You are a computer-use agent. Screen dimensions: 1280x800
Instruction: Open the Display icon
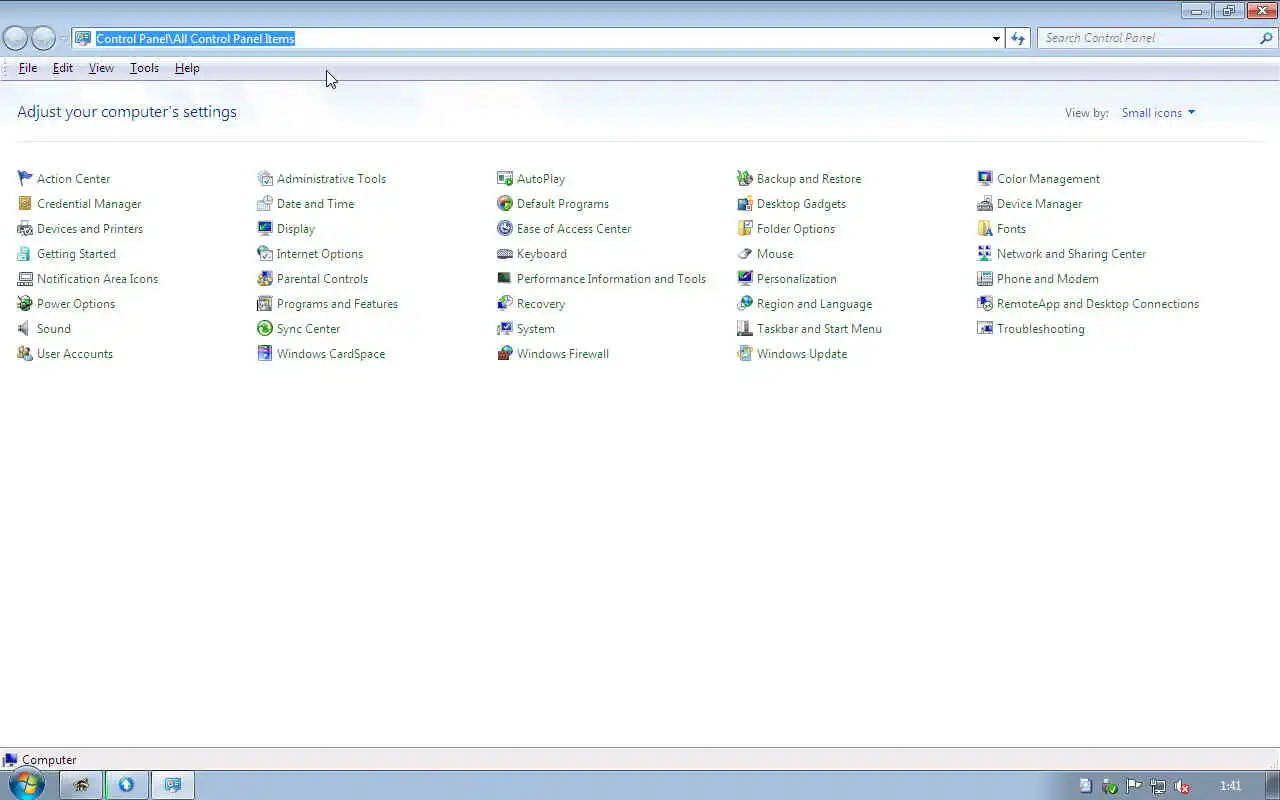(x=265, y=229)
